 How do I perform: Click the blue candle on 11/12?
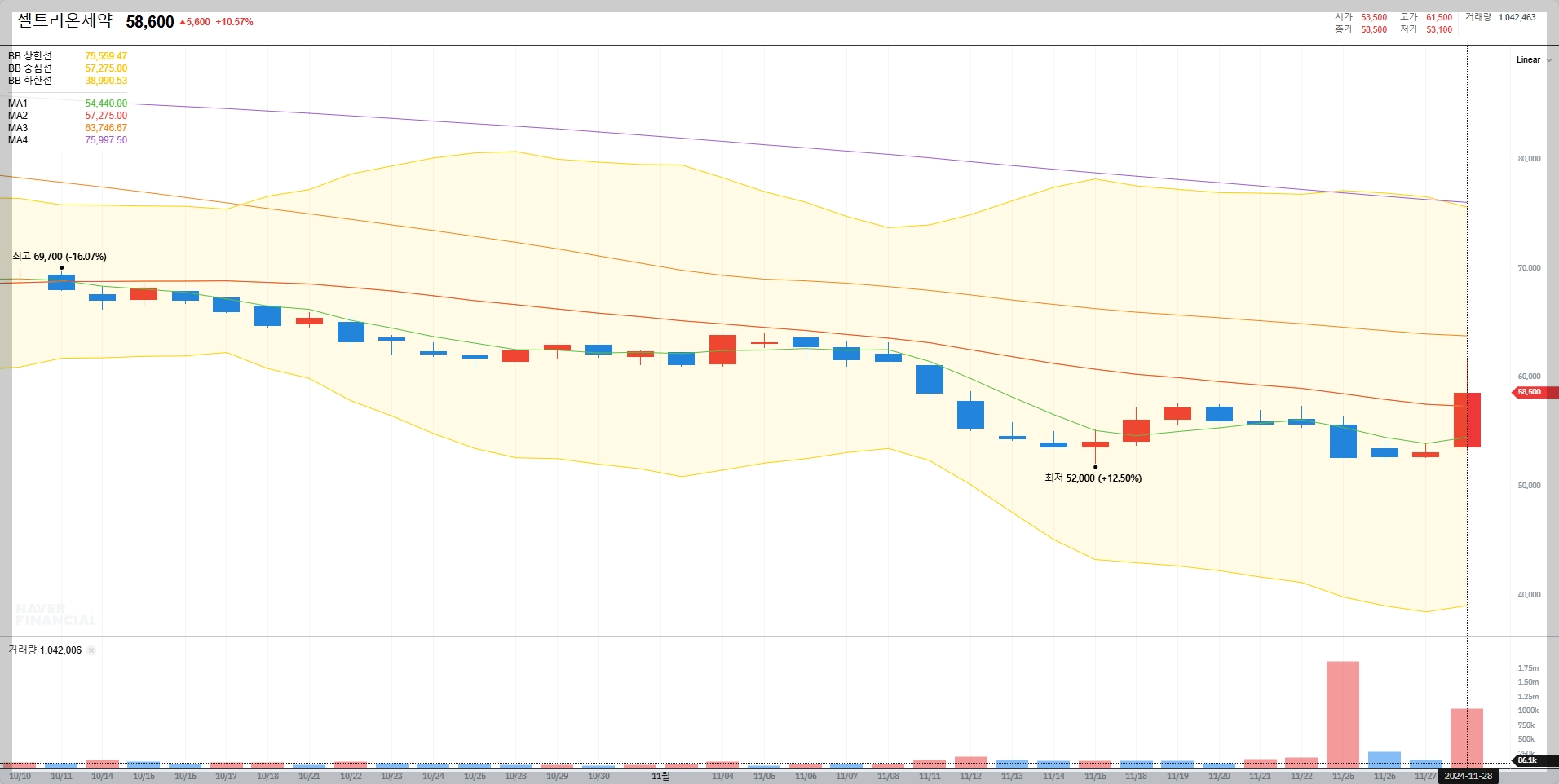(x=970, y=415)
